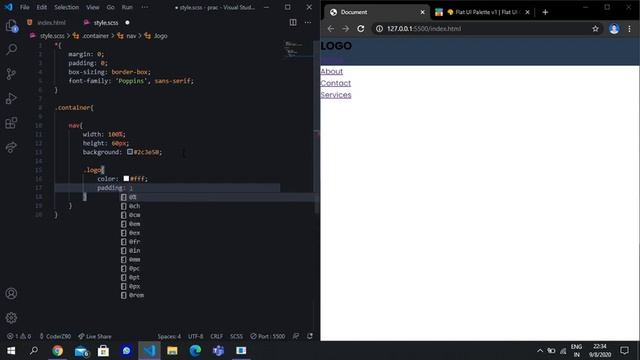
Task: Open the Extensions view
Action: (11, 123)
